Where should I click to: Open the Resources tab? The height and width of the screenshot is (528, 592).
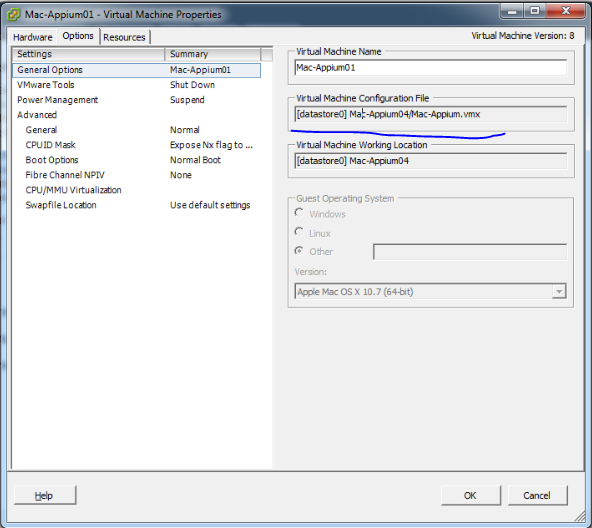[x=124, y=37]
